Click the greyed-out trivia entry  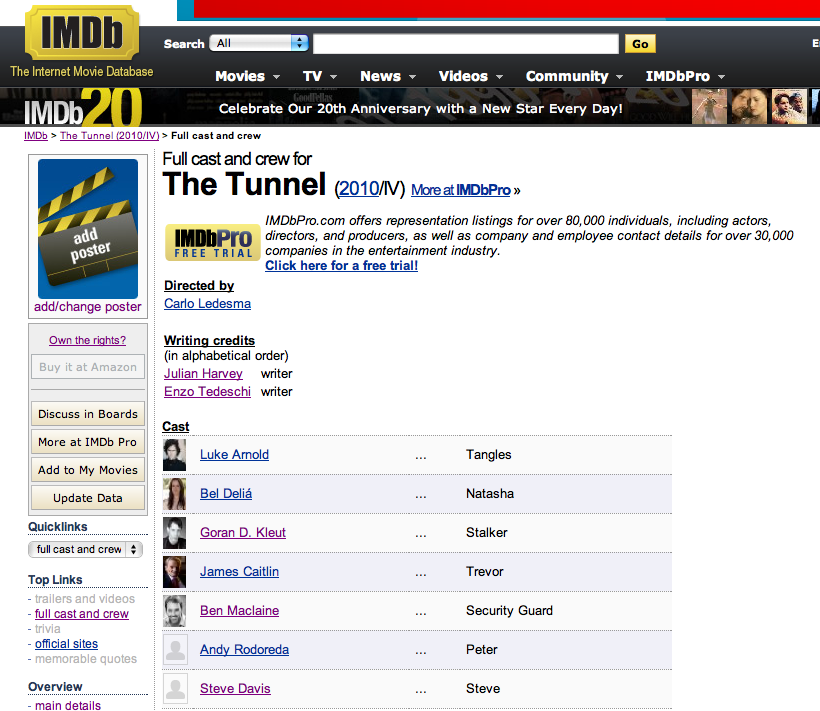click(48, 629)
